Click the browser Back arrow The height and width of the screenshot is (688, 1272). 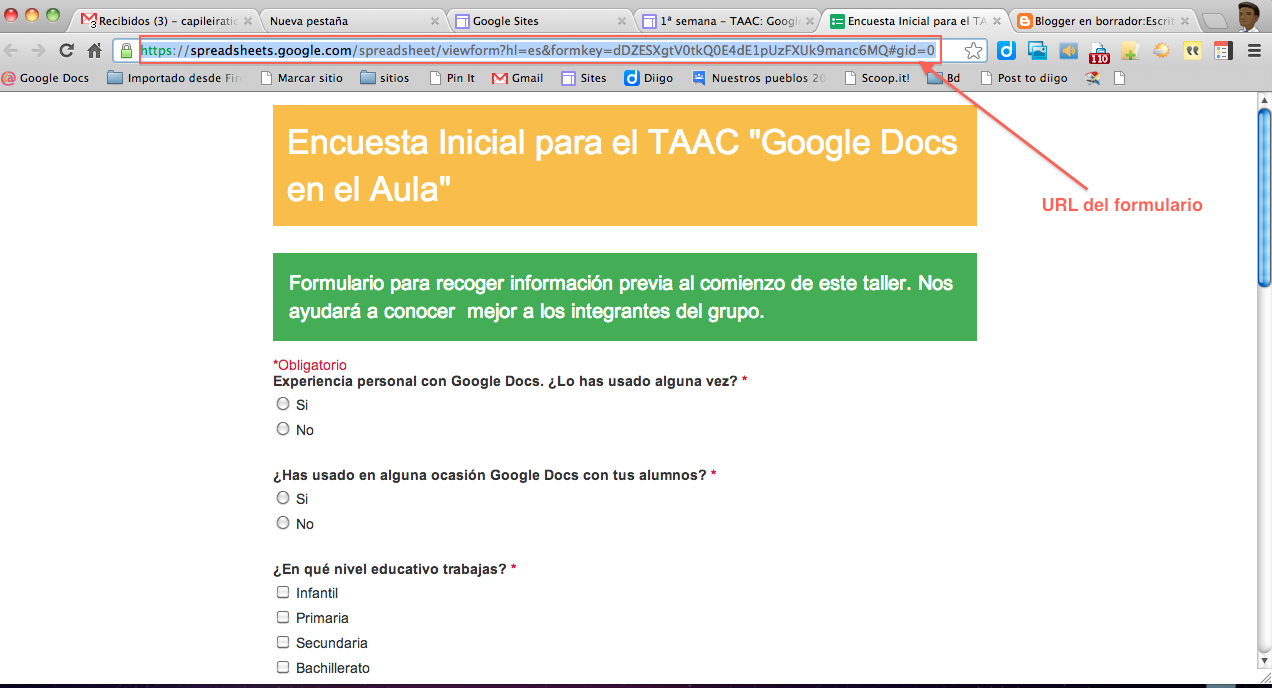coord(13,50)
